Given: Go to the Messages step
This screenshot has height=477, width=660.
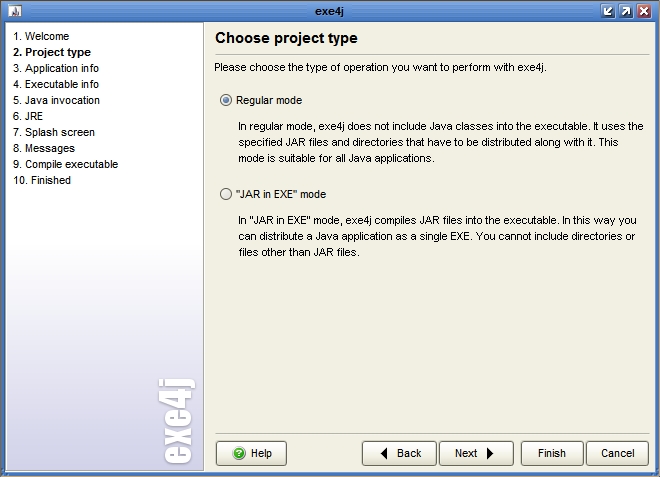Looking at the screenshot, I should click(44, 148).
